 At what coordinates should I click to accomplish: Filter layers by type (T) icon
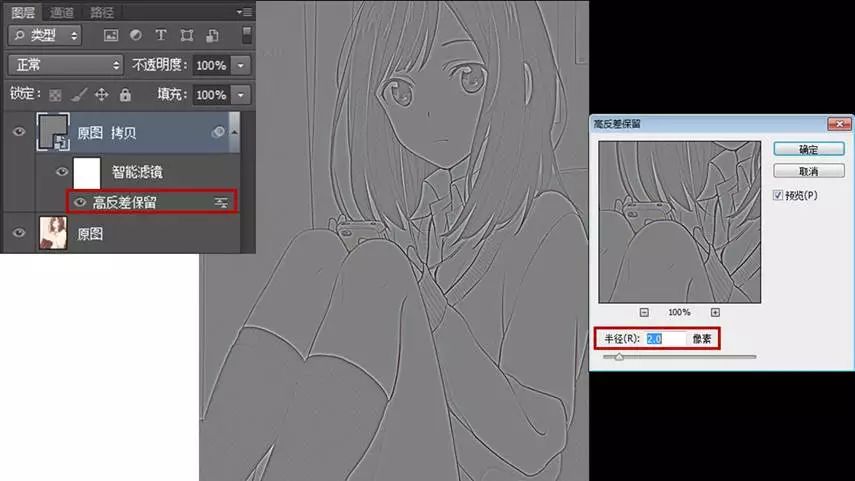coord(160,36)
